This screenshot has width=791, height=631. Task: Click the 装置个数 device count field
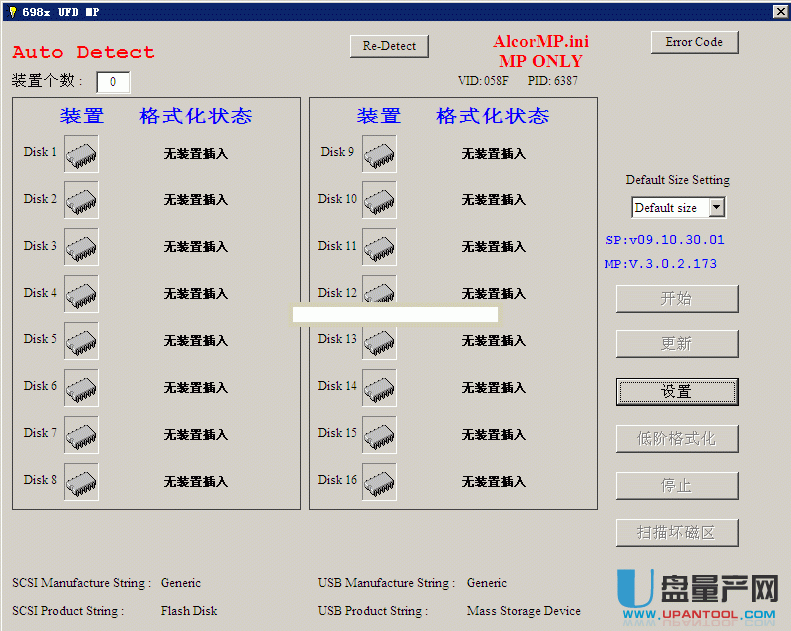coord(113,82)
